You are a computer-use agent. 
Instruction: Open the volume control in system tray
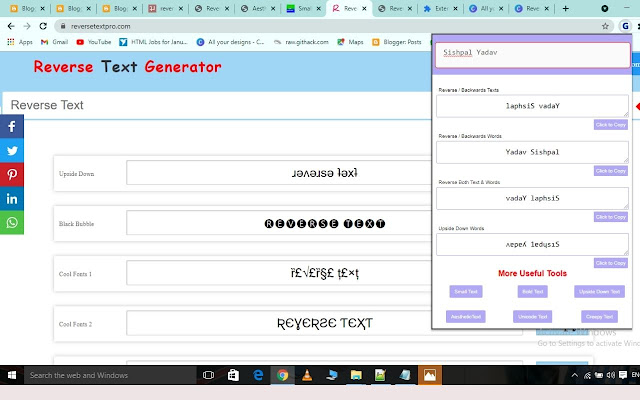pos(611,375)
